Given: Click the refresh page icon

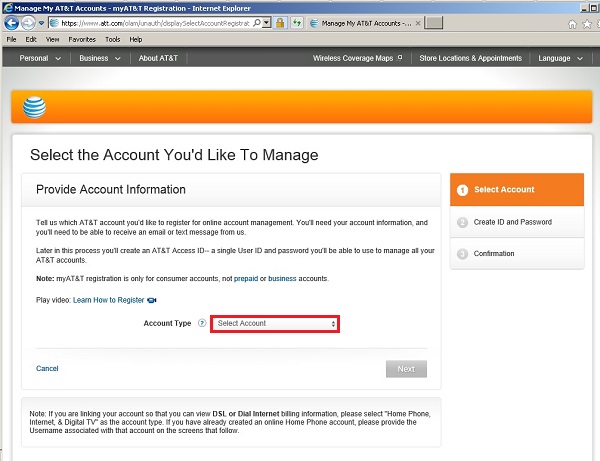Looking at the screenshot, I should pos(297,23).
